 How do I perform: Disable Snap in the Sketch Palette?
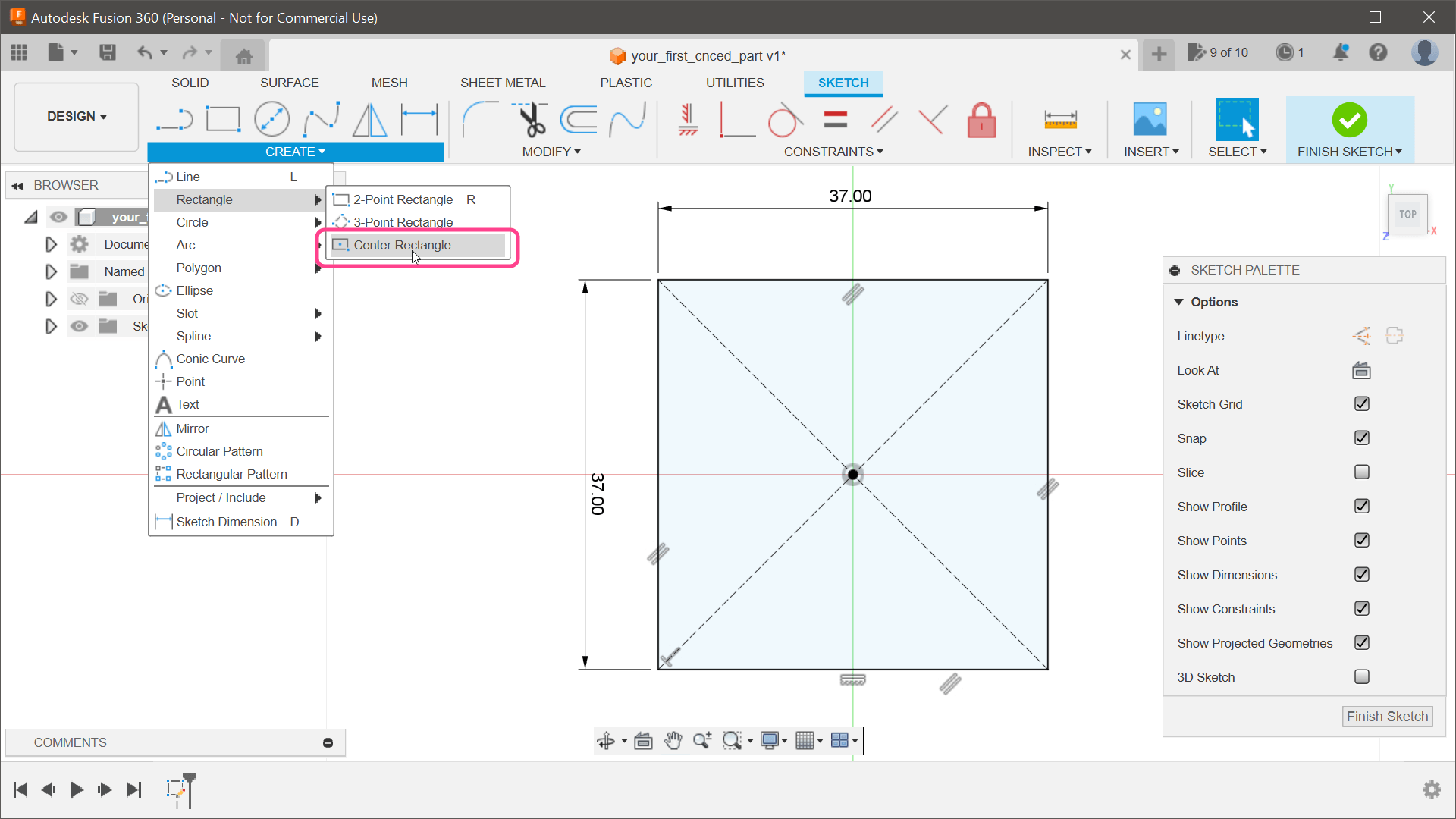pos(1361,438)
